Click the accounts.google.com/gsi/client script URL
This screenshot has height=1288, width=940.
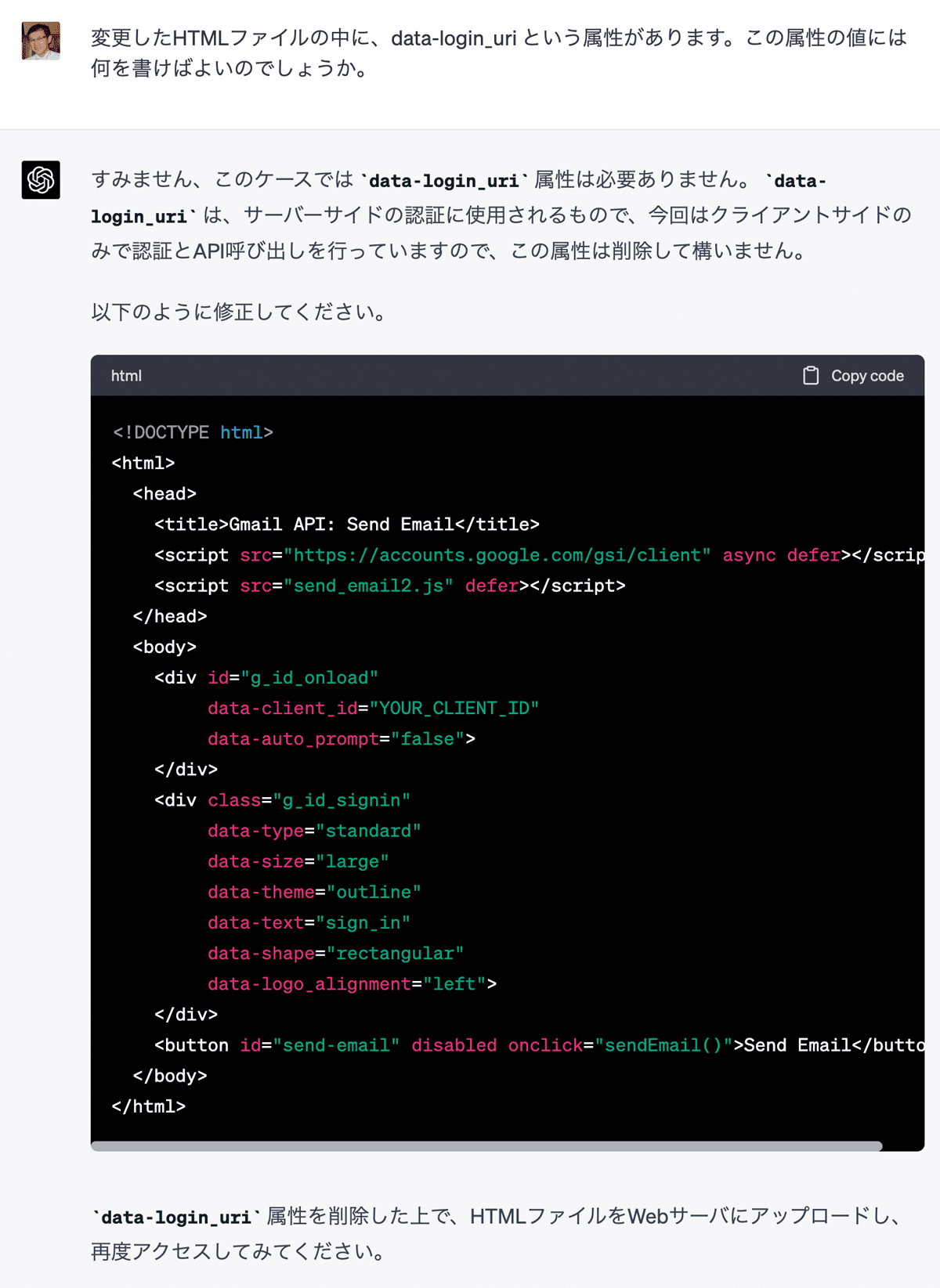(497, 555)
